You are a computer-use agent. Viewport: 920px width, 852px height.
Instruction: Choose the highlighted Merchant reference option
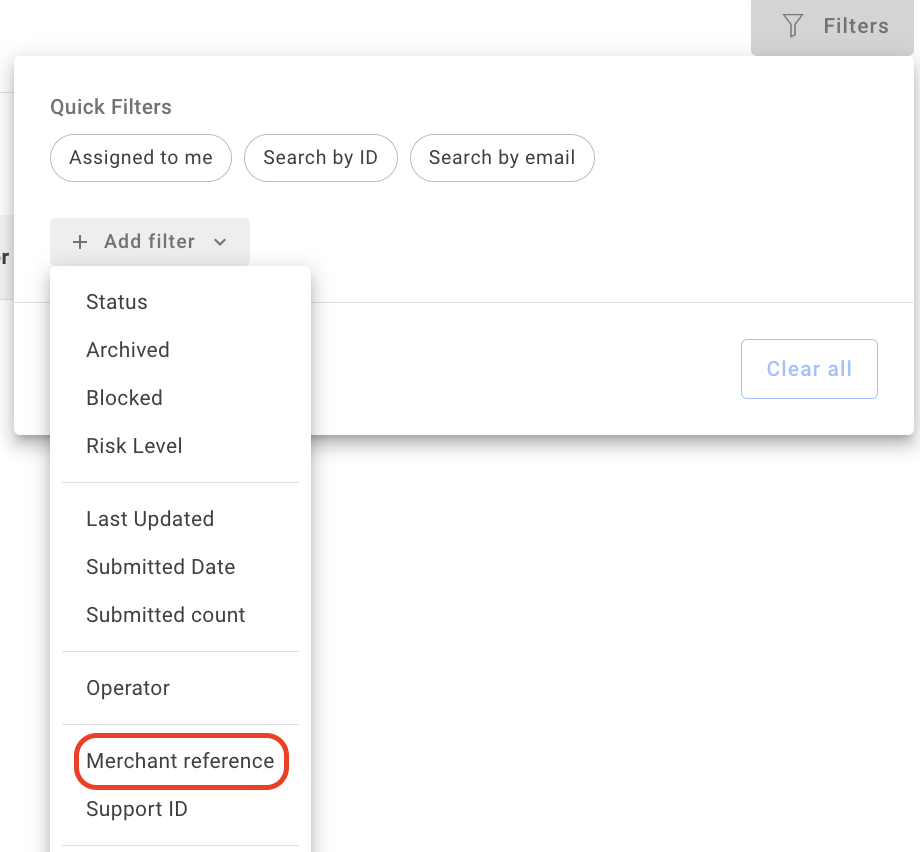click(x=181, y=761)
